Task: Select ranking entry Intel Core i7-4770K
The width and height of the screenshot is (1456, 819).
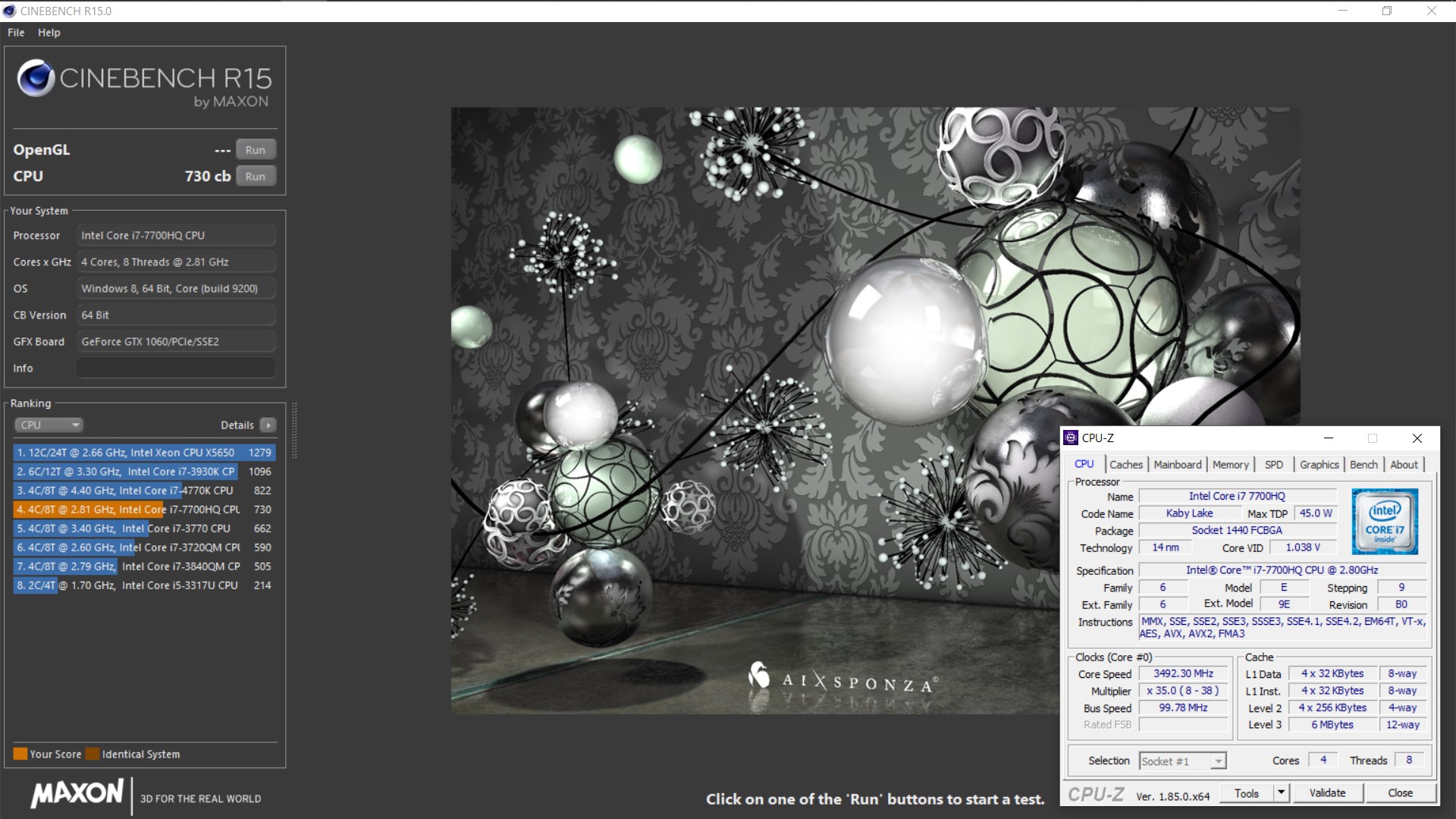Action: coord(144,491)
